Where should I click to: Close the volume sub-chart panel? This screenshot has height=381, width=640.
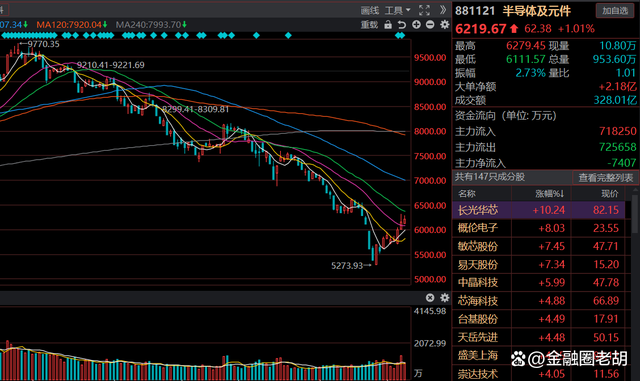[x=430, y=297]
